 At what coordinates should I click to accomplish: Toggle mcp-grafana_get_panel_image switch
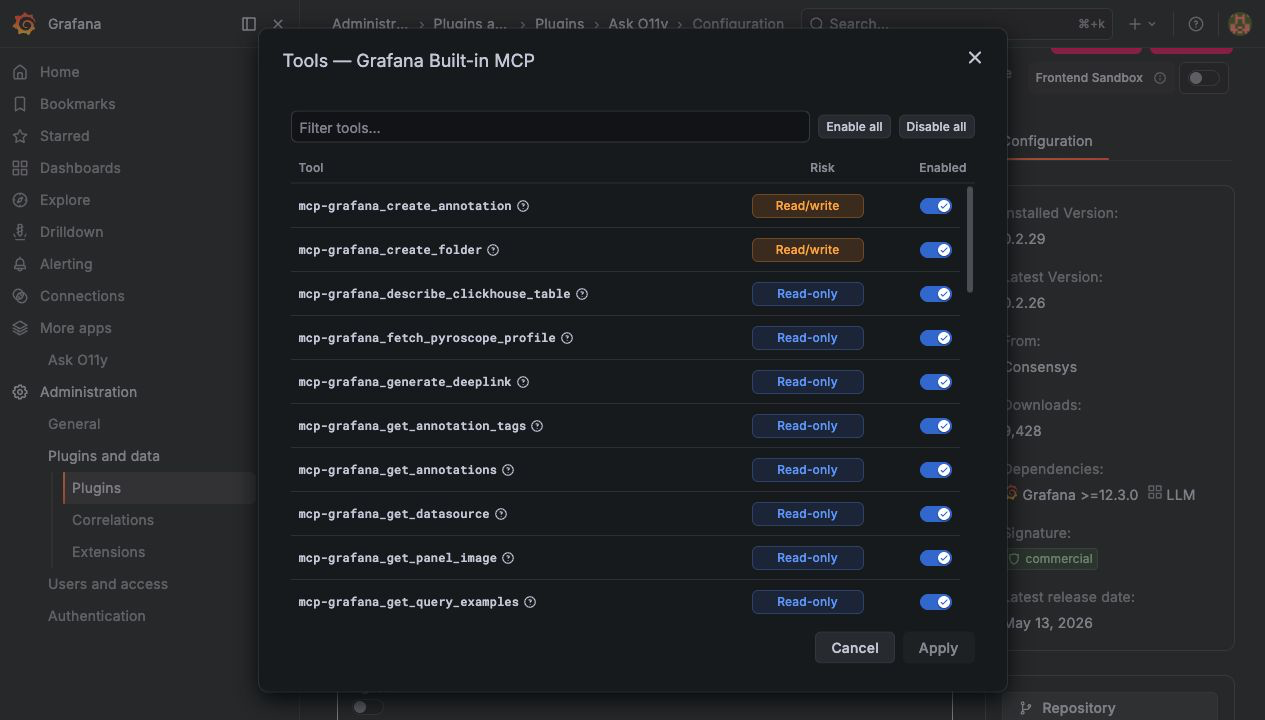(x=936, y=558)
